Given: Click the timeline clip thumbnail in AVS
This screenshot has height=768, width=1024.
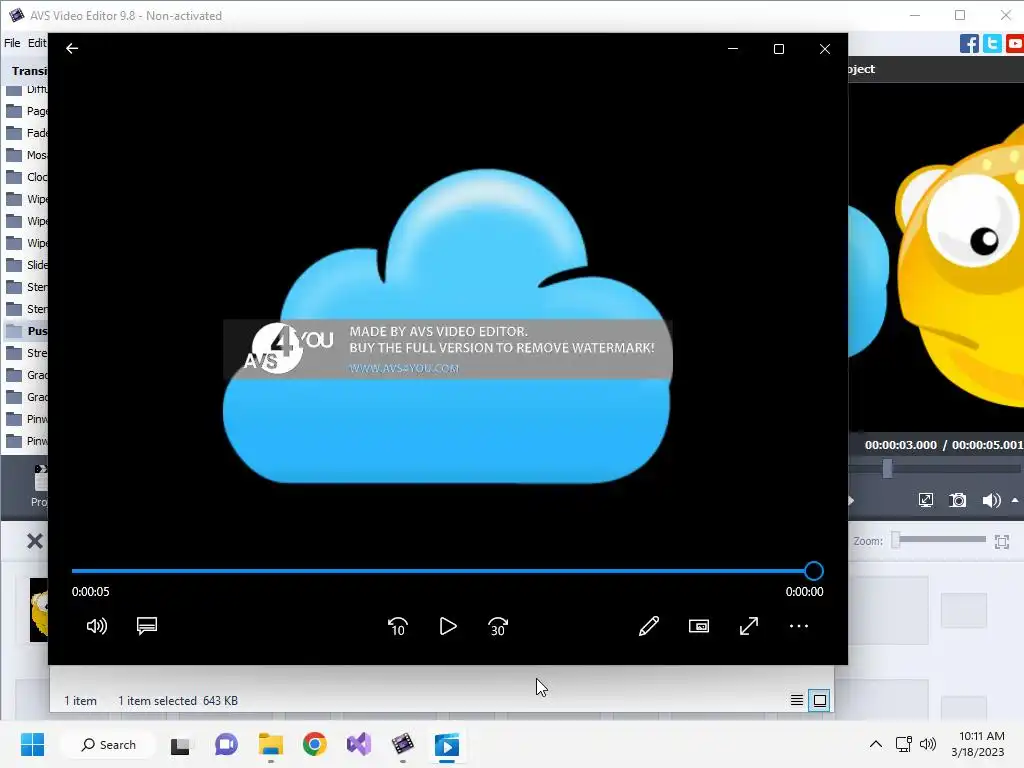Looking at the screenshot, I should click(x=39, y=610).
